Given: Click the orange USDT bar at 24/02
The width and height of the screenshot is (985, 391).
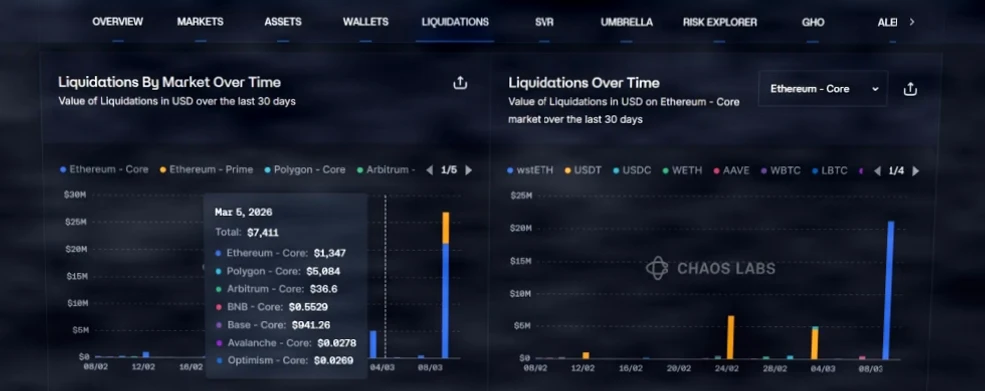Looking at the screenshot, I should [731, 337].
